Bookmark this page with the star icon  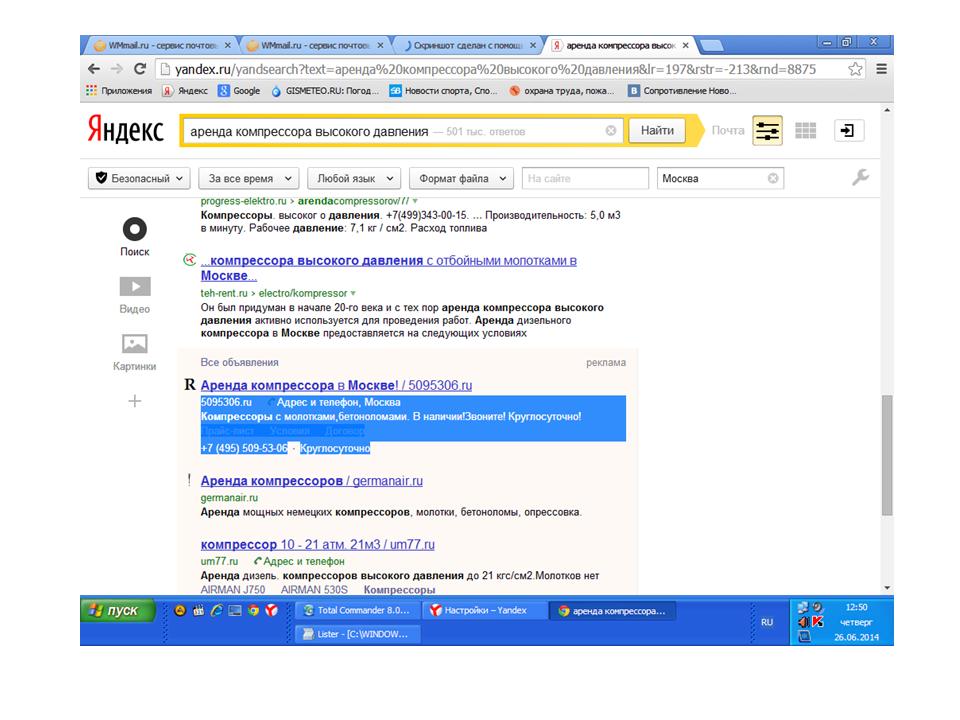click(x=855, y=69)
